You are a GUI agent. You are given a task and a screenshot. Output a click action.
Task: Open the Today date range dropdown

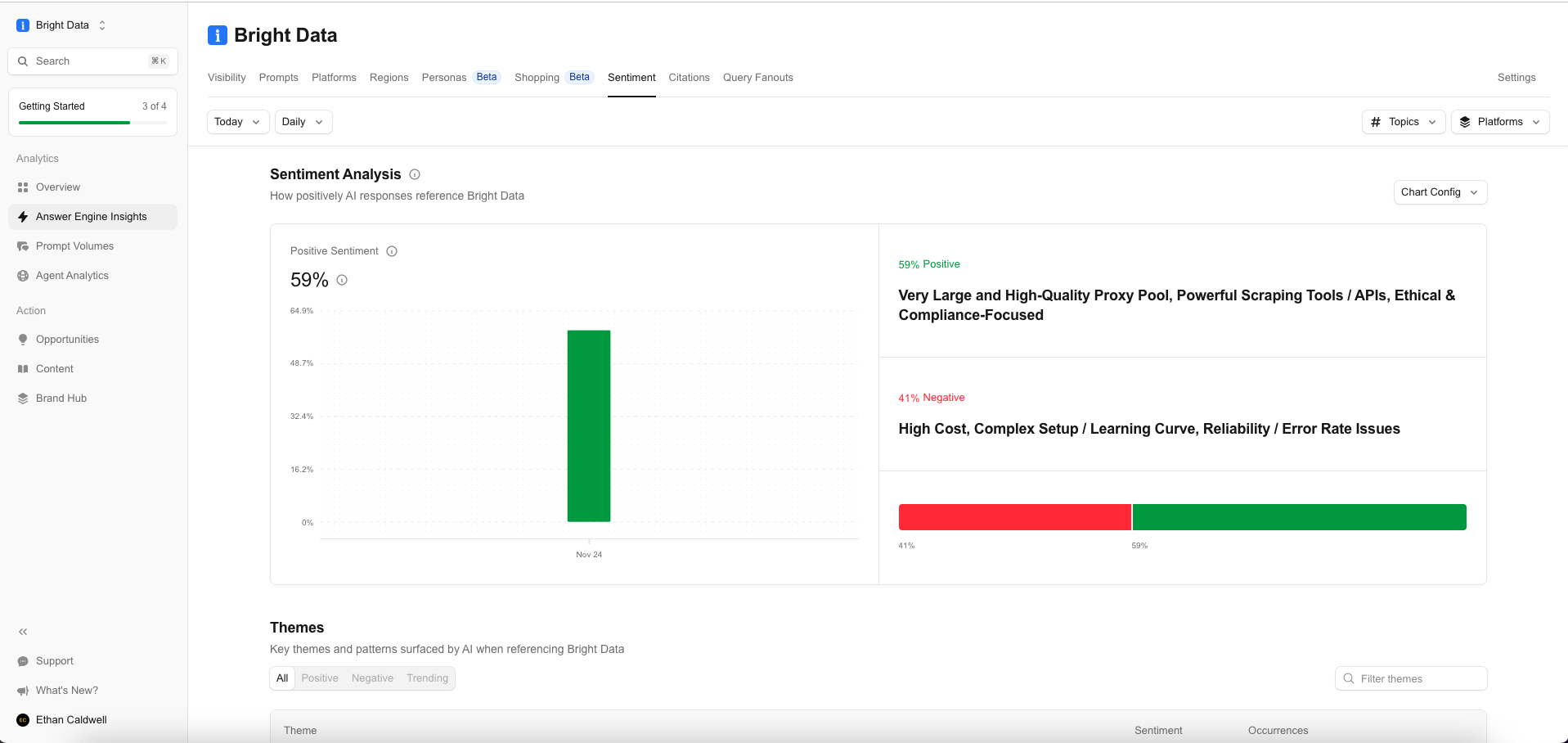point(238,122)
